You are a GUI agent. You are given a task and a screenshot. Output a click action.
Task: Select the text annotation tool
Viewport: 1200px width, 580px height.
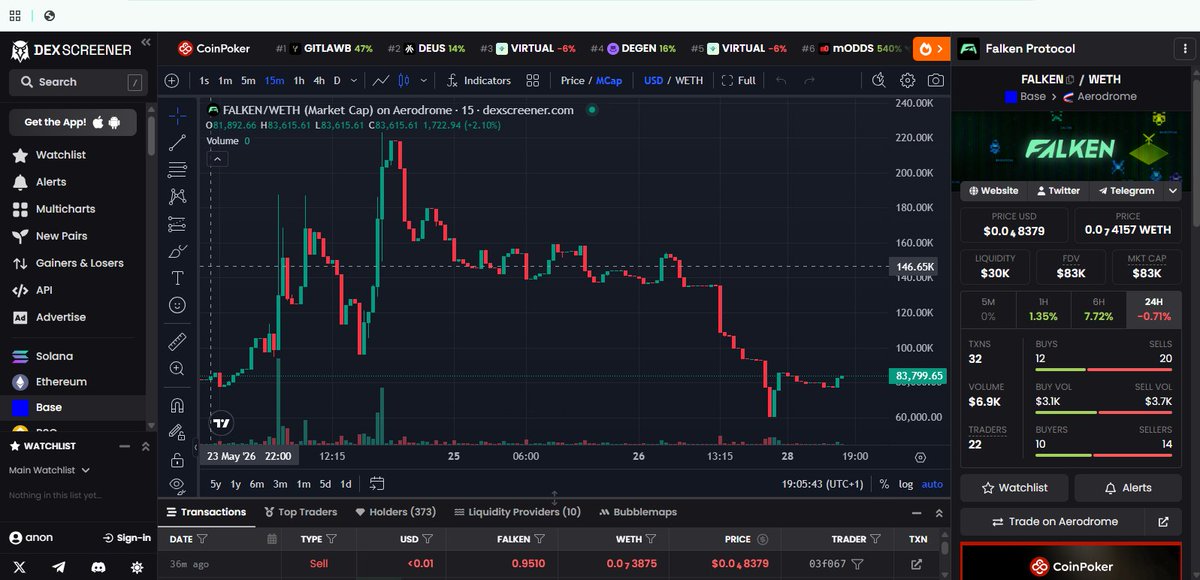point(177,277)
